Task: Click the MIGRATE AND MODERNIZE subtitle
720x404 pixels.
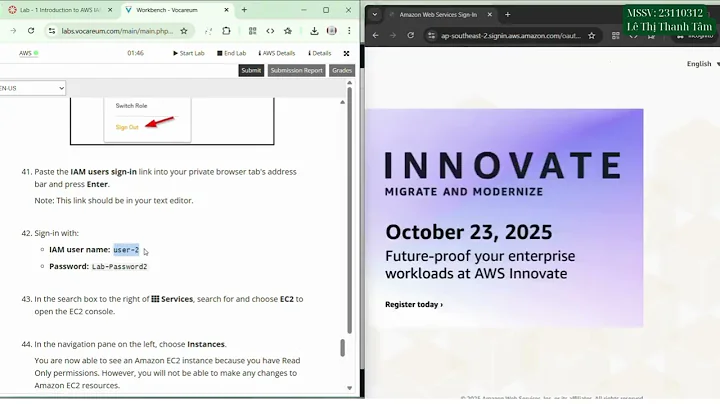Action: click(x=464, y=192)
